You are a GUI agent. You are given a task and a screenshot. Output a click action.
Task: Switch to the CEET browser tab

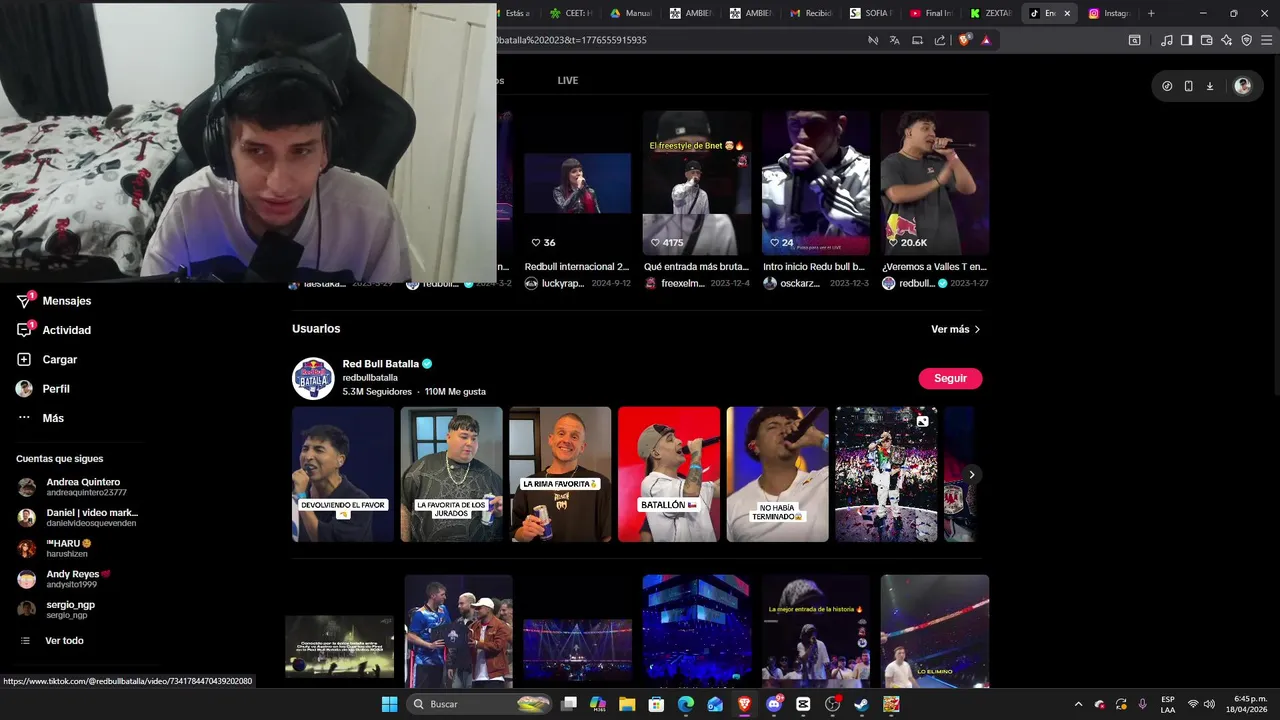(x=570, y=13)
